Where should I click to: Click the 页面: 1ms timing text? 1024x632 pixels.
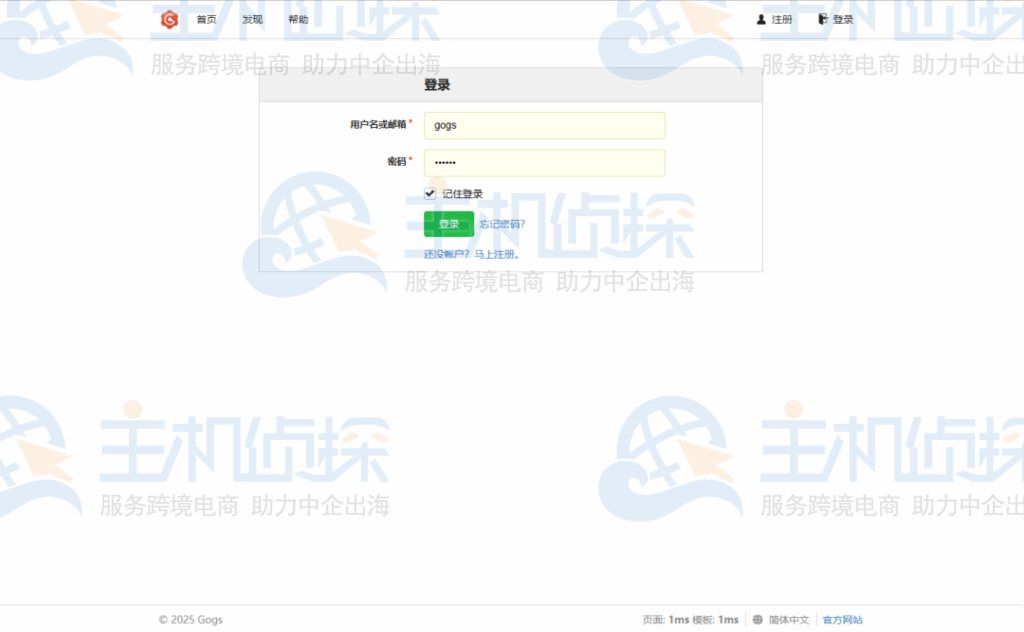[x=666, y=619]
